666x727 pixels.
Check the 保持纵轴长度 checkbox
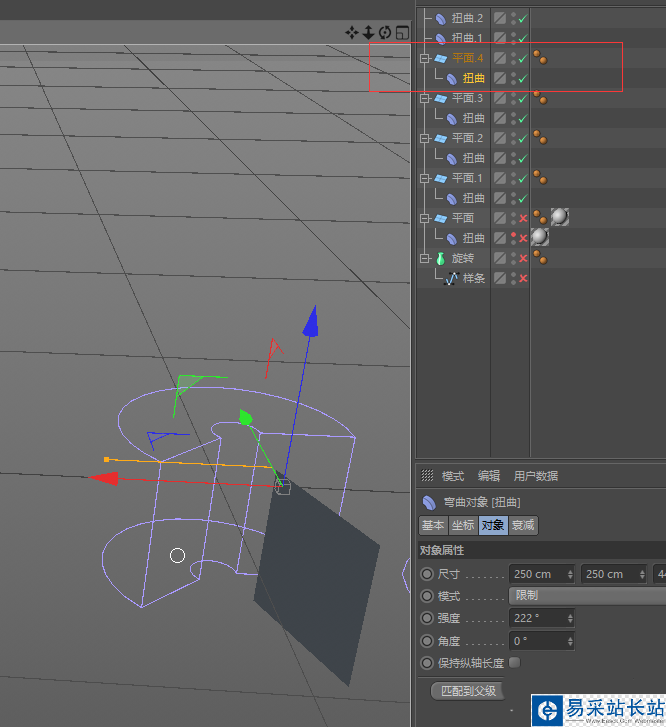(x=514, y=663)
